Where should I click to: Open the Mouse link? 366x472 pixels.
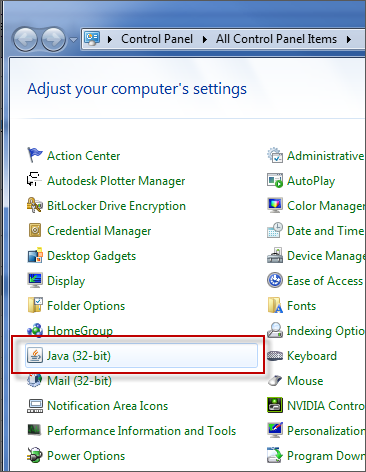(305, 381)
